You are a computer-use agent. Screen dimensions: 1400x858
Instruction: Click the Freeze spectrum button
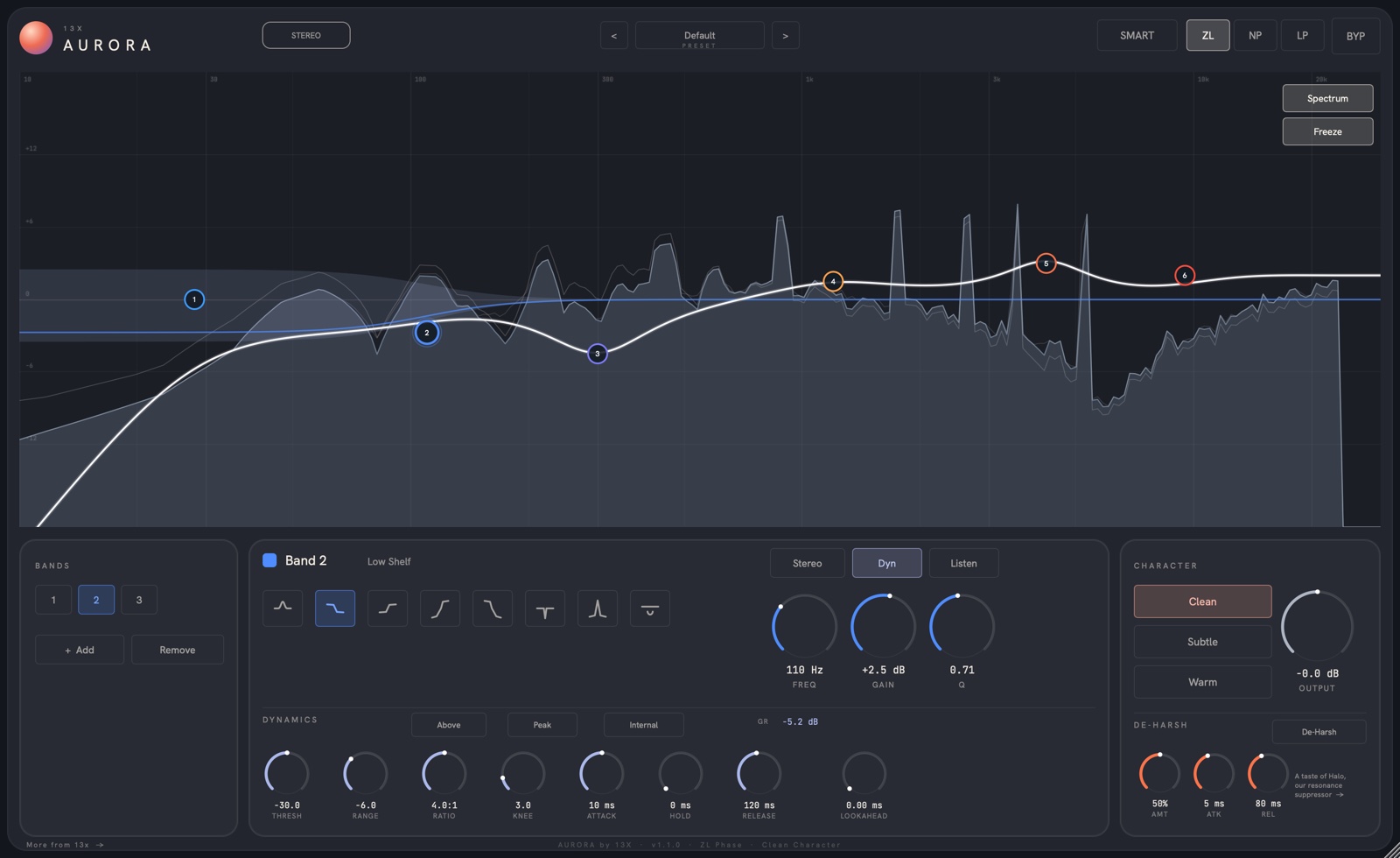(x=1327, y=131)
